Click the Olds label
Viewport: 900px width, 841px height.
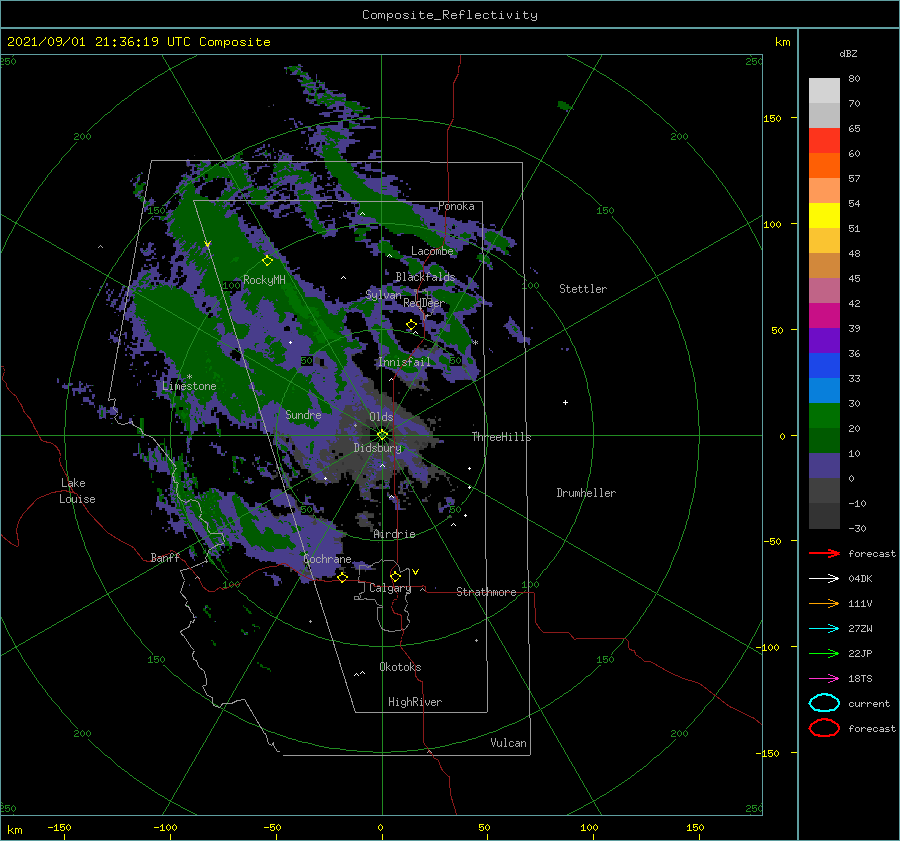click(x=381, y=417)
